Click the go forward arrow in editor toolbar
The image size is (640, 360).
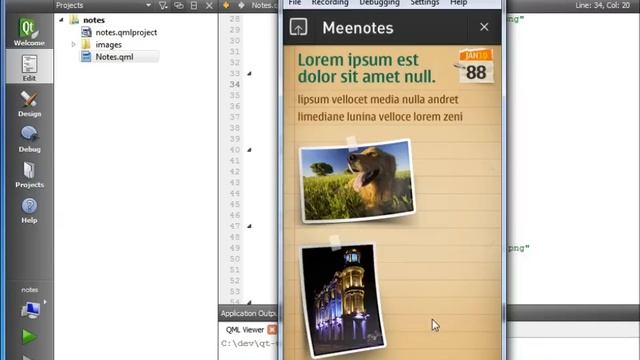point(241,5)
